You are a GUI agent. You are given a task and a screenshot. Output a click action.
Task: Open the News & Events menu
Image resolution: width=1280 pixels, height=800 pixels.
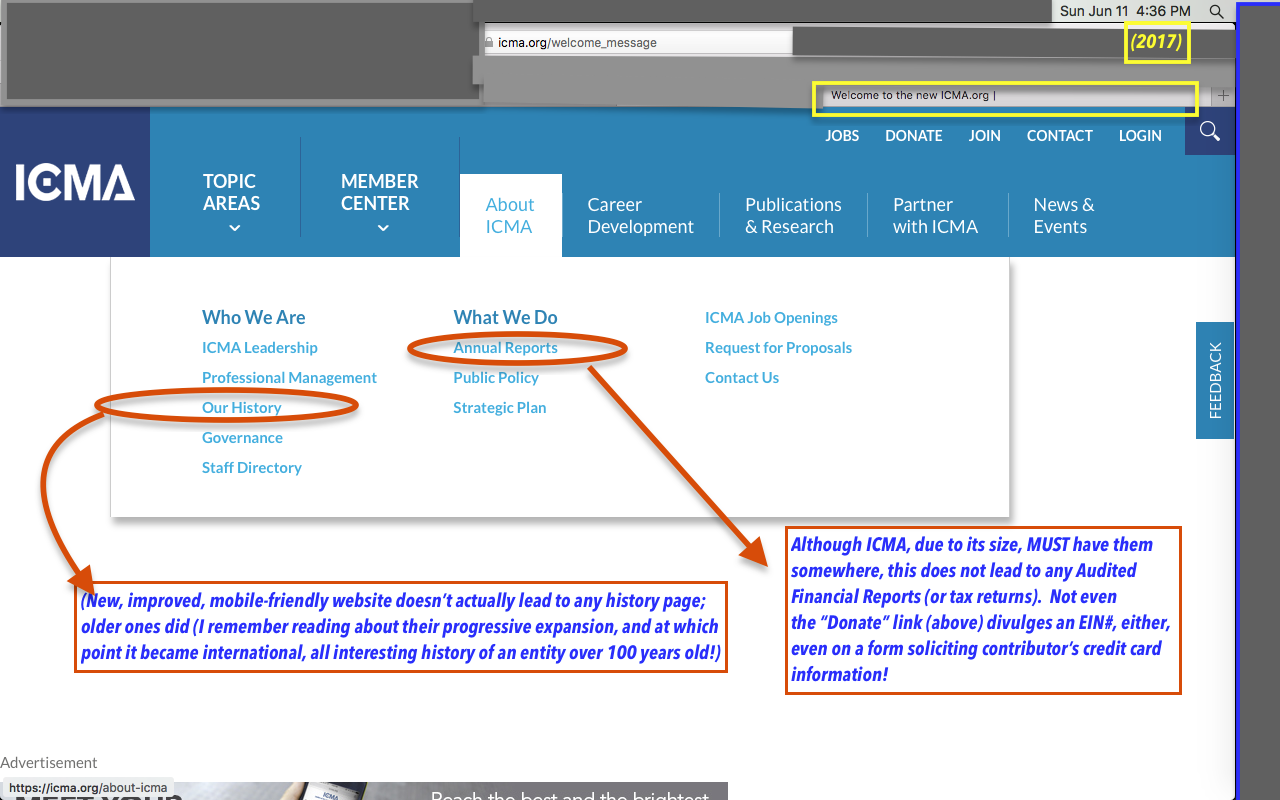click(x=1063, y=216)
